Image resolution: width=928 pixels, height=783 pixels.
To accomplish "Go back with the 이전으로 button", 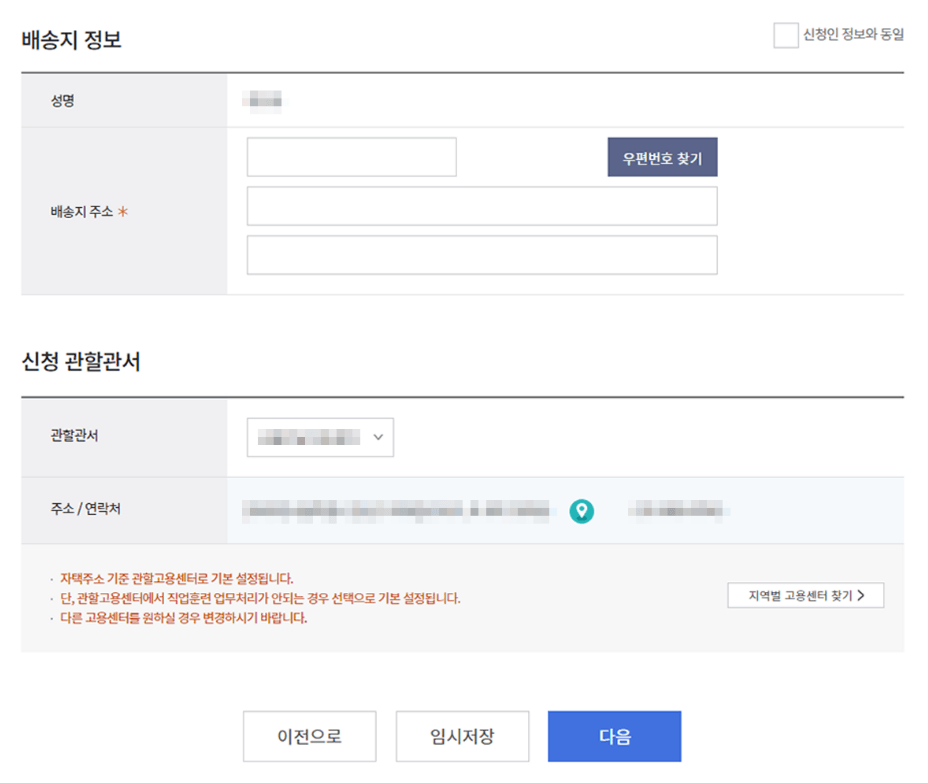I will click(x=309, y=736).
